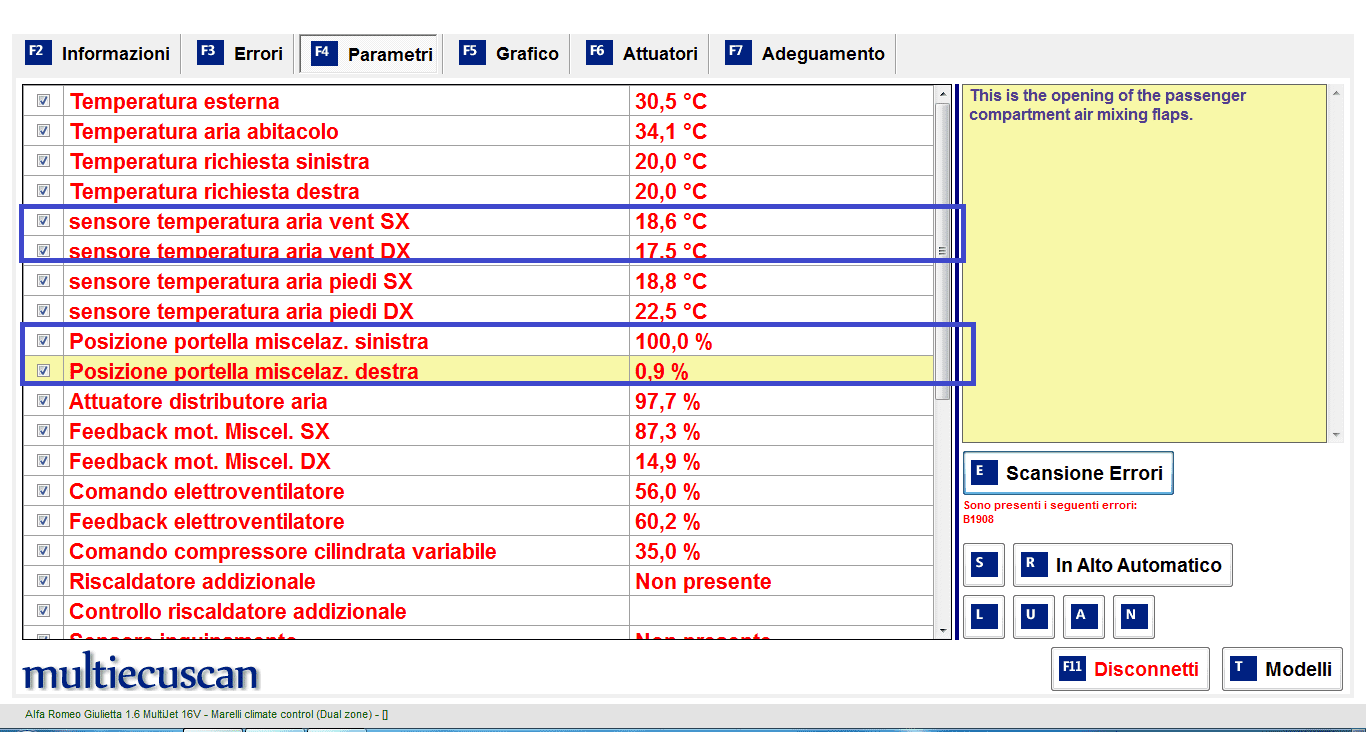Select Attuatore distributore aria row
This screenshot has height=732, width=1369.
point(478,401)
